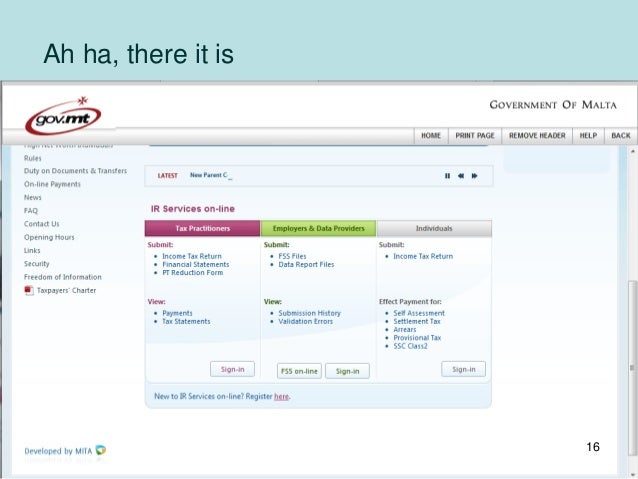The height and width of the screenshot is (479, 638).
Task: Open Submission History link
Action: [309, 313]
